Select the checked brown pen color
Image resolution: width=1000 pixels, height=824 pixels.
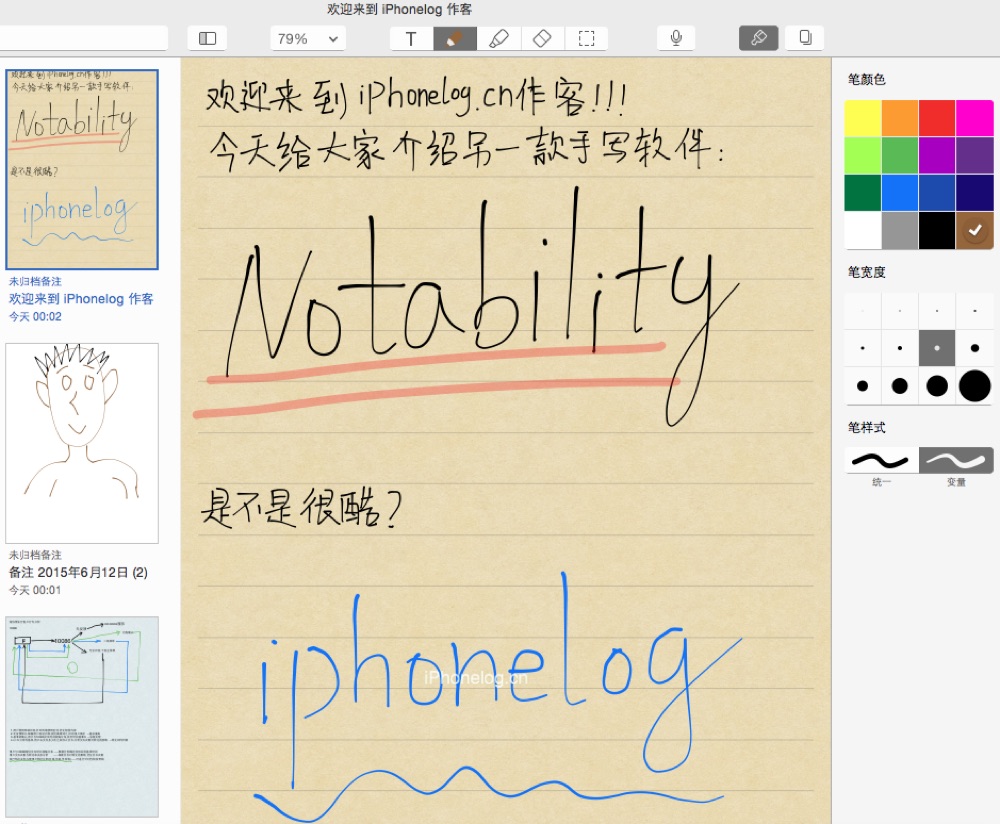tap(974, 230)
